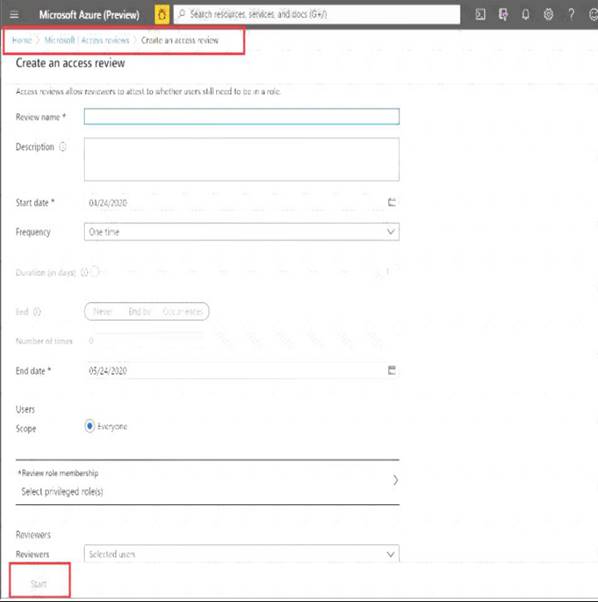This screenshot has width=598, height=602.
Task: Open the notifications bell
Action: point(525,15)
